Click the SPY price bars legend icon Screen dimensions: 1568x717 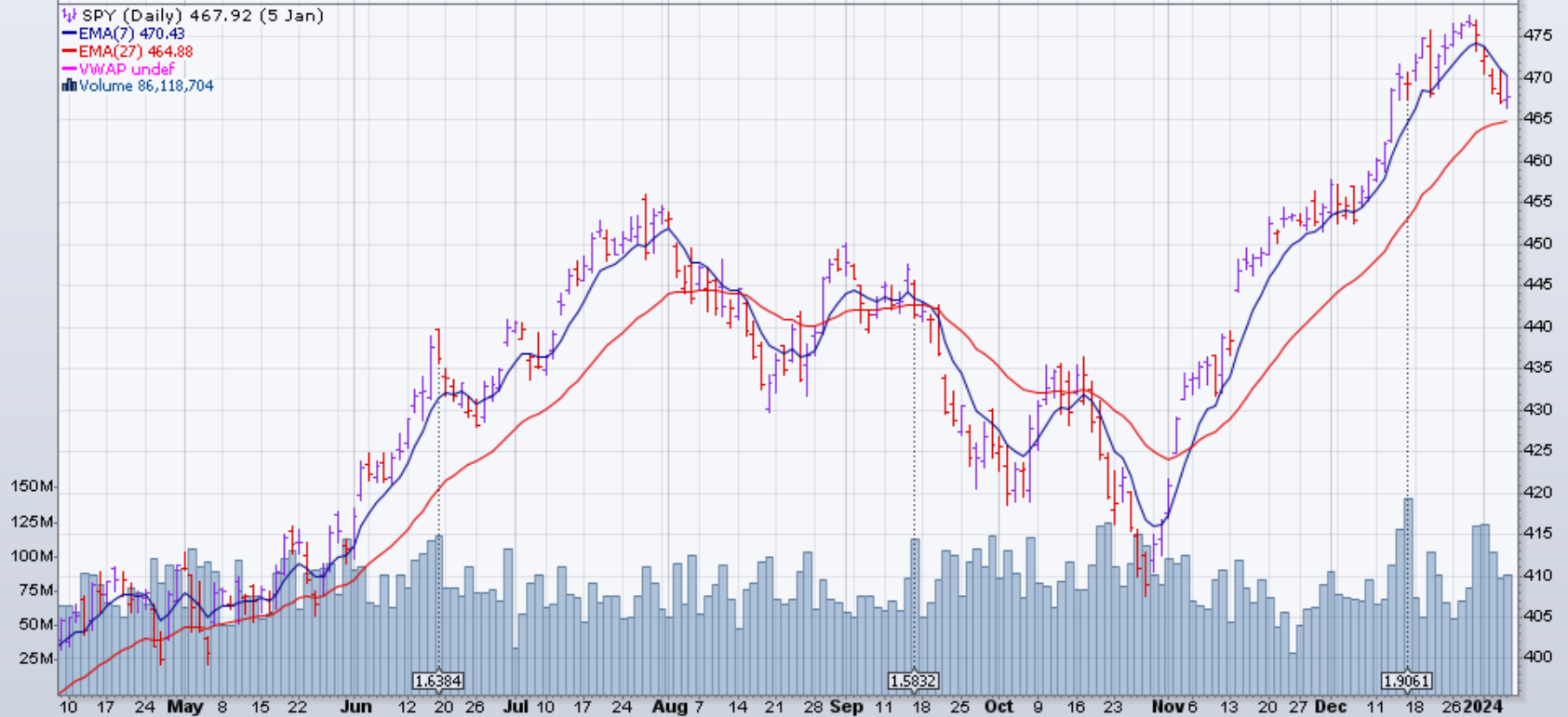[x=69, y=16]
